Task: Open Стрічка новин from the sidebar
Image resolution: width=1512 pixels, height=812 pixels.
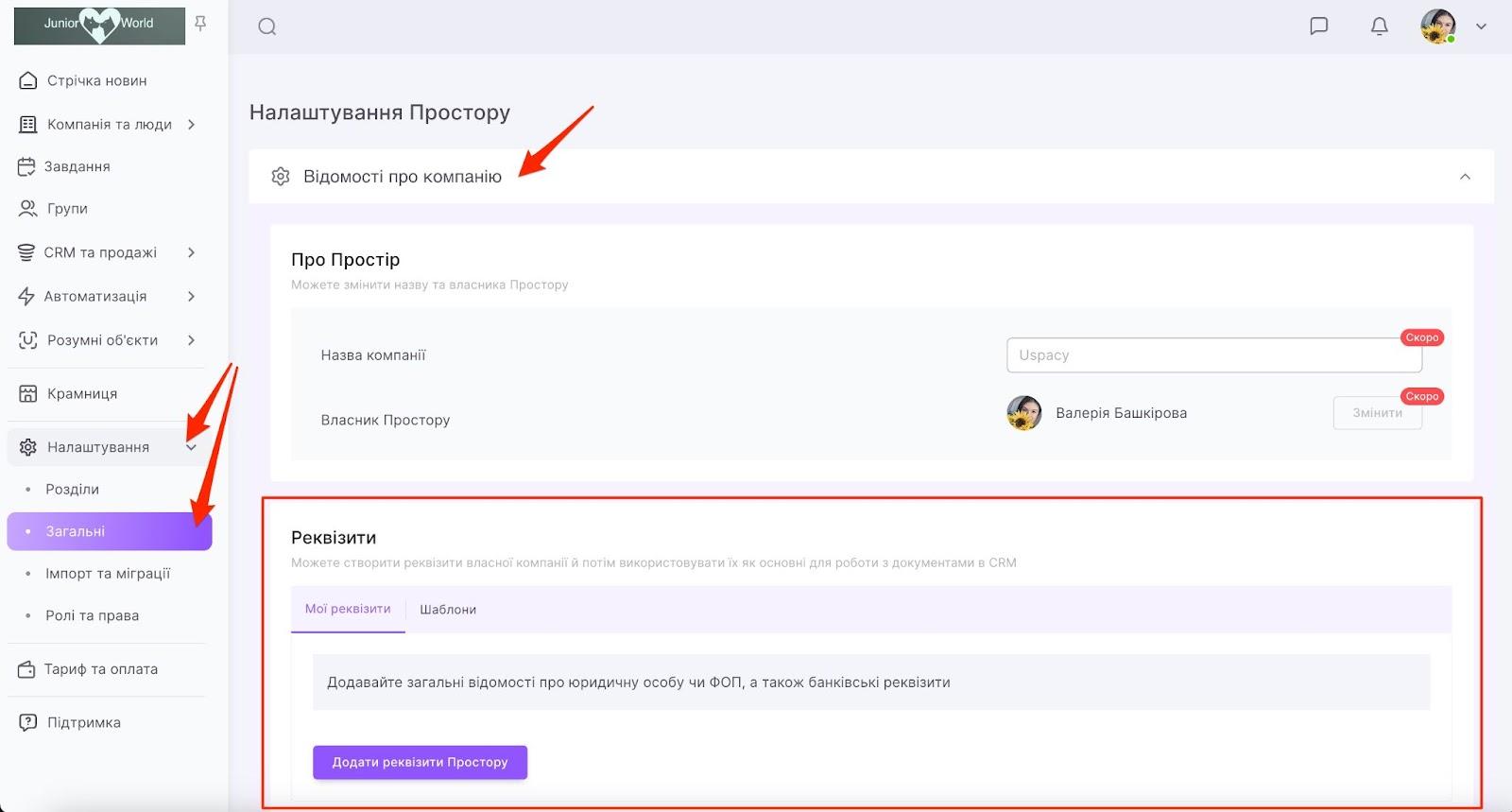Action: tap(96, 81)
